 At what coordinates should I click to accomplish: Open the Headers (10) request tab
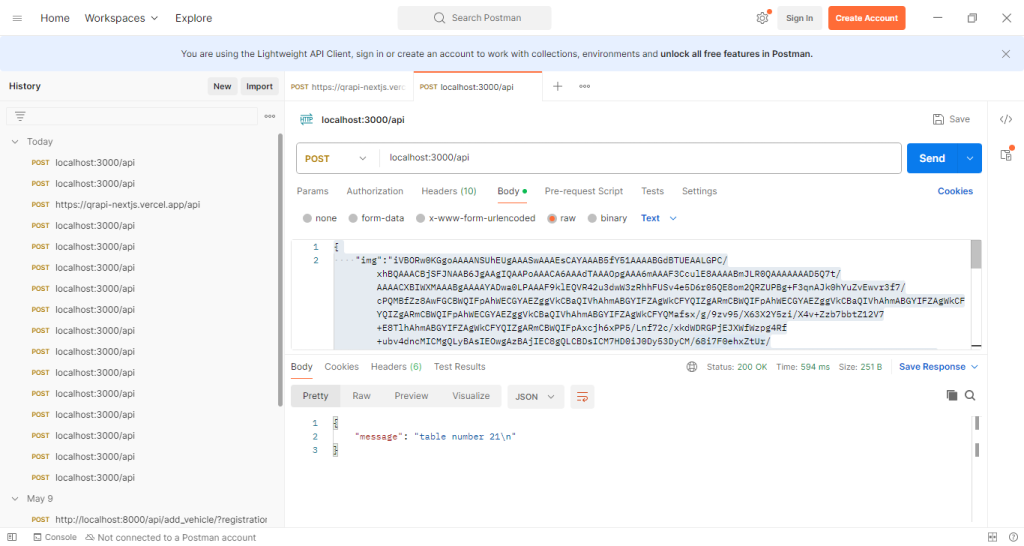[x=449, y=191]
